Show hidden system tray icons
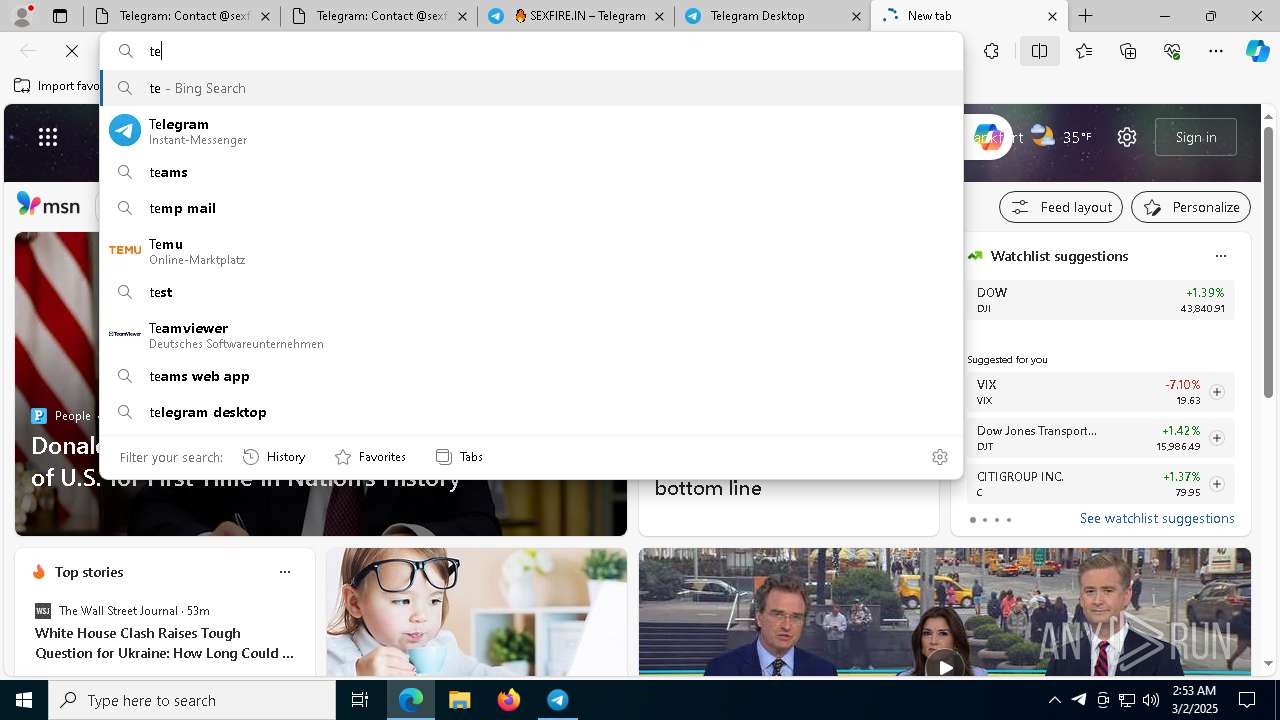 click(1055, 700)
